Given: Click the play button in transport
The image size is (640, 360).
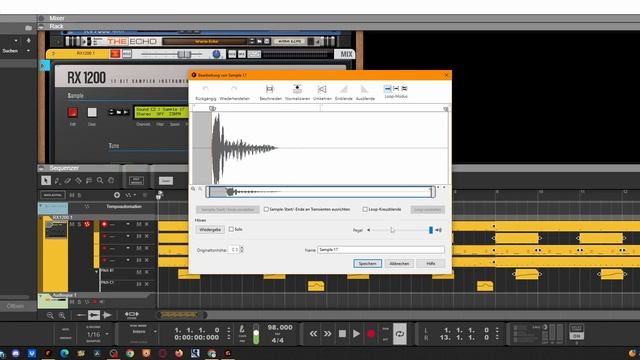Looking at the screenshot, I should (x=356, y=333).
